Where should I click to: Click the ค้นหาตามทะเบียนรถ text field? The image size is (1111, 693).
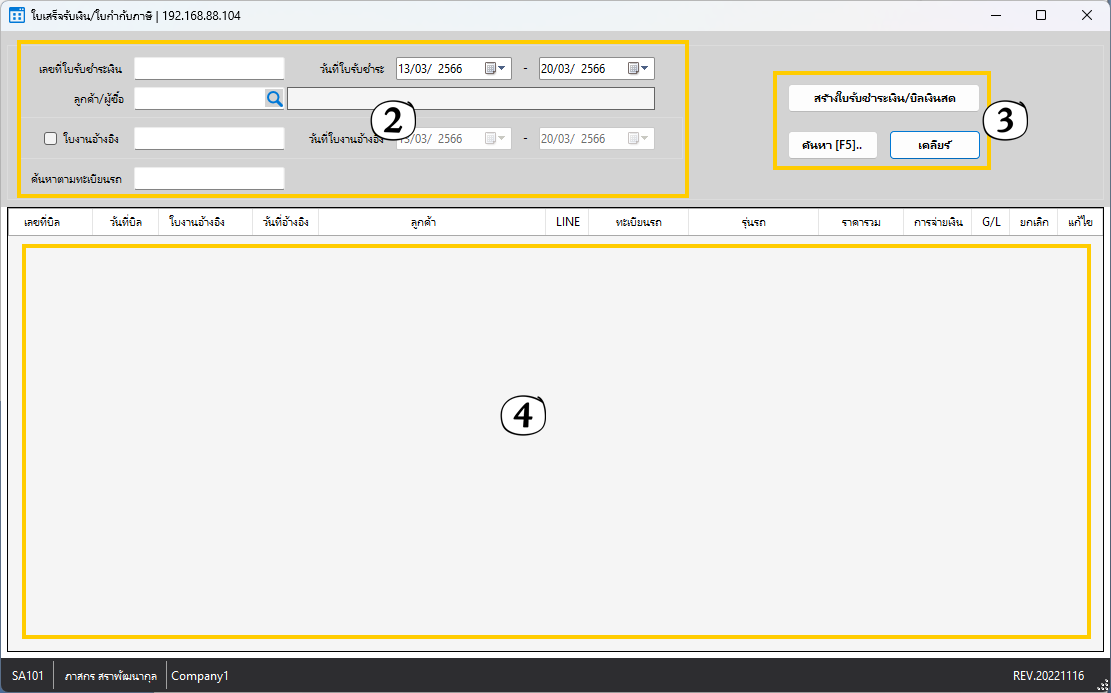coord(209,179)
